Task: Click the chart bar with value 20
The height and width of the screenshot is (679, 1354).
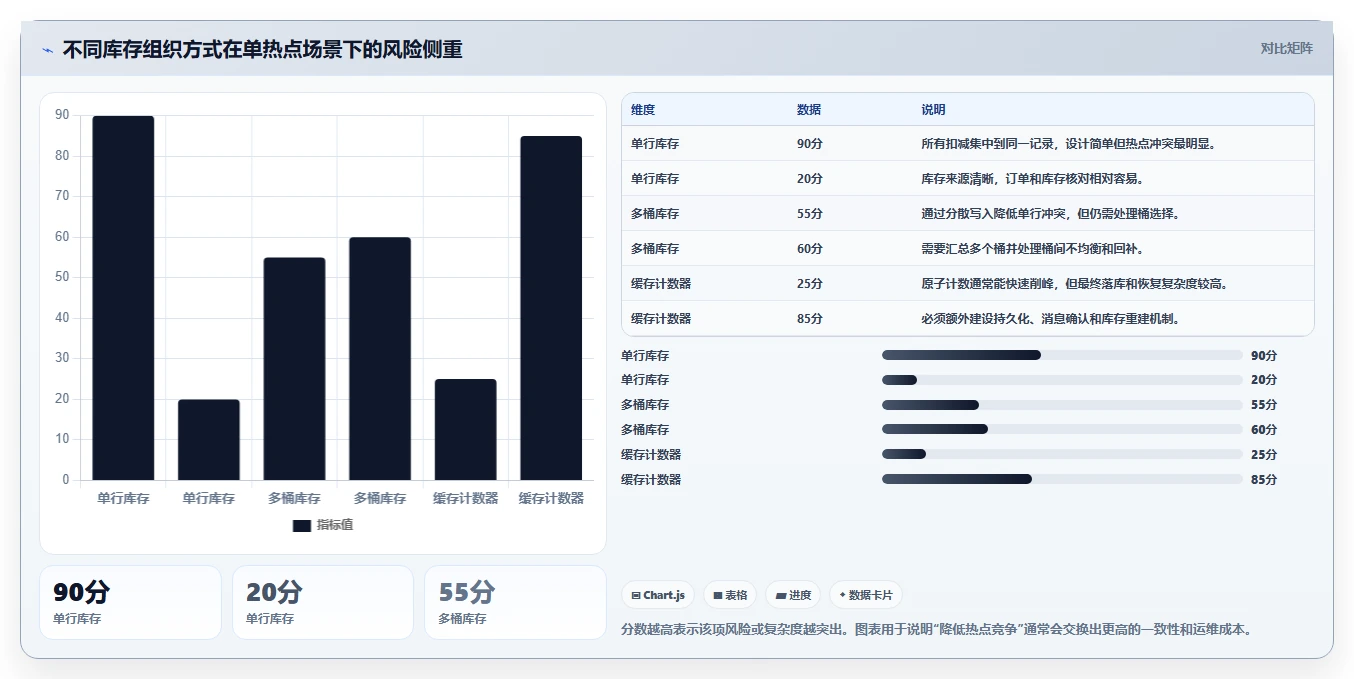Action: click(x=209, y=440)
